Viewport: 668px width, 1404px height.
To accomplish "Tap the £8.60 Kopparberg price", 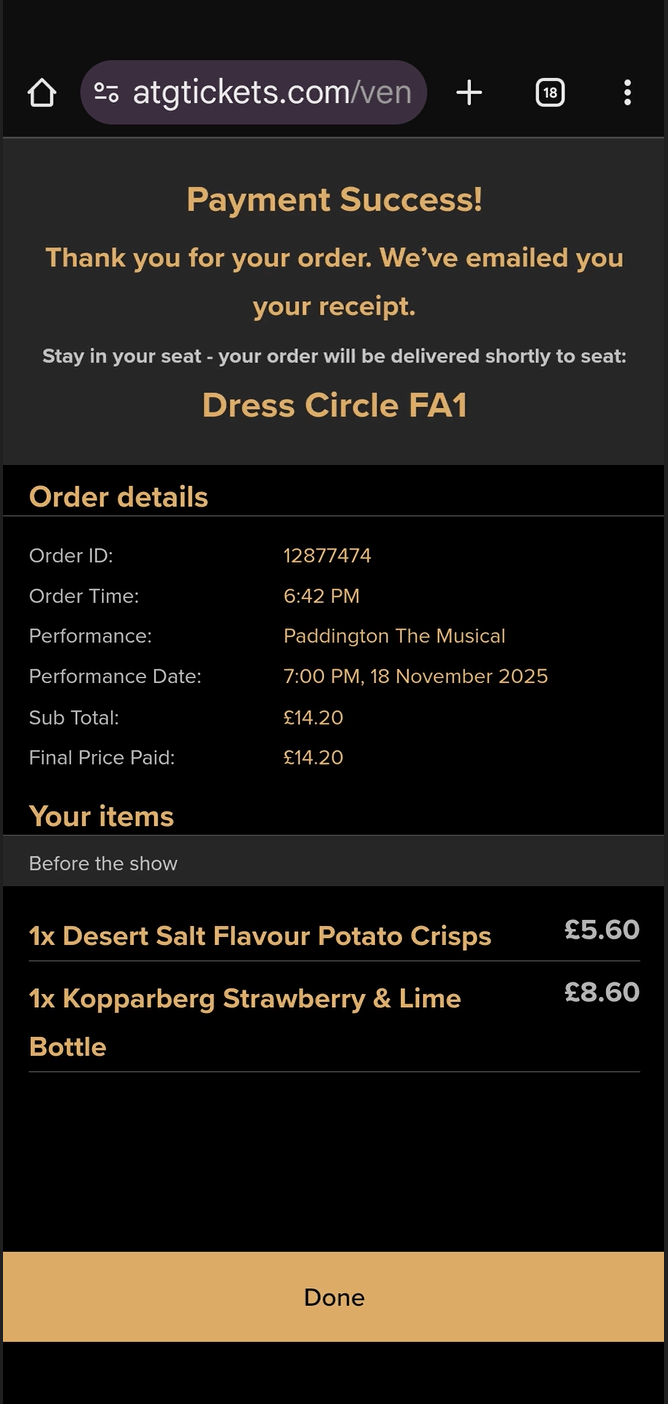I will click(x=601, y=992).
